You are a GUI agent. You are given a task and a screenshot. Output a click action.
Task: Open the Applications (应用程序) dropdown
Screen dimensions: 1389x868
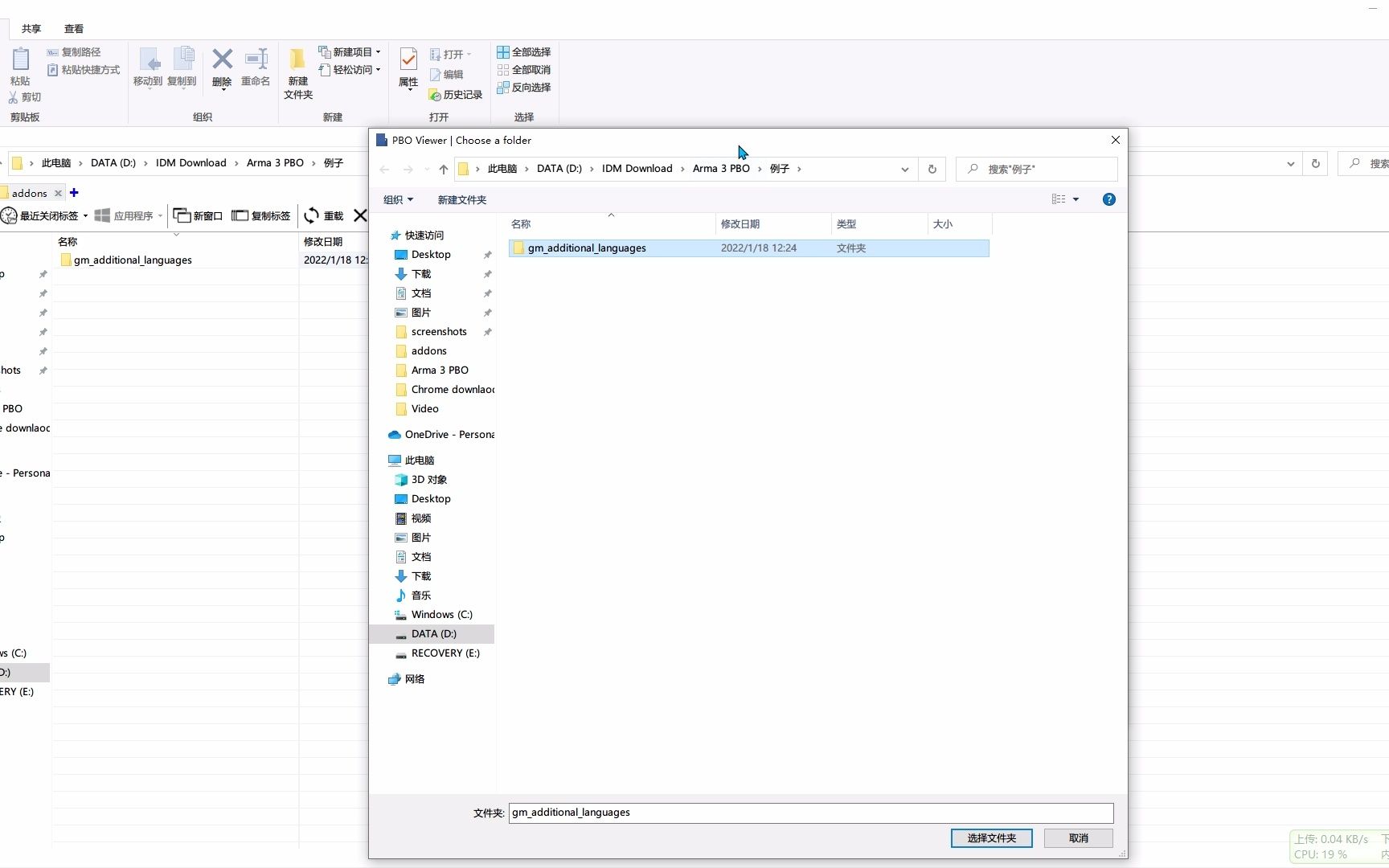pyautogui.click(x=129, y=215)
